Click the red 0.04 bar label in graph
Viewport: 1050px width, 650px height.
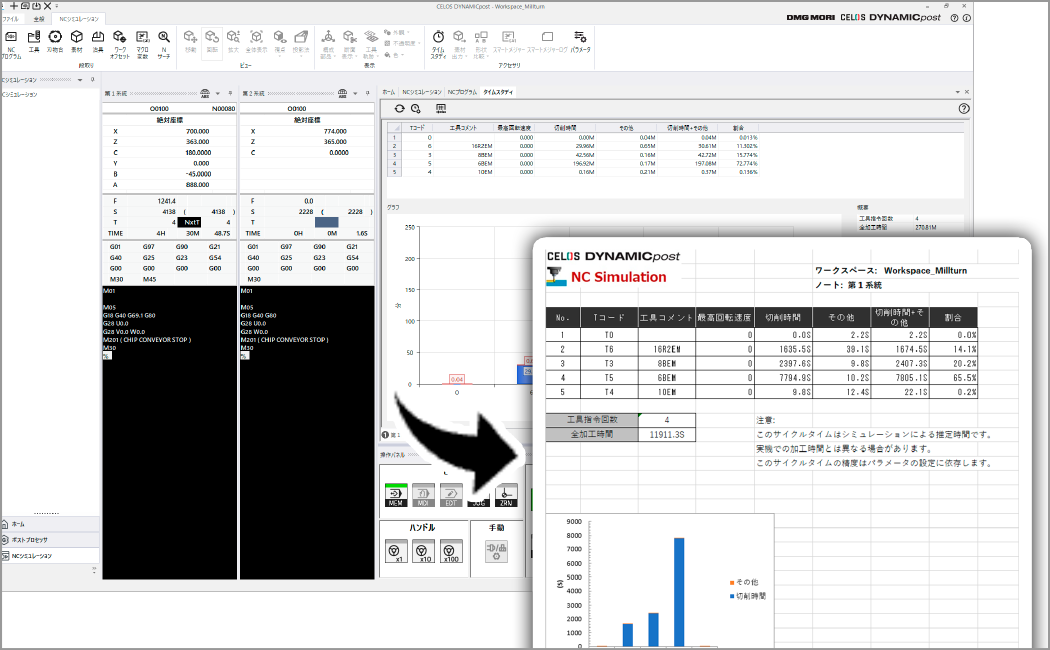pos(457,380)
